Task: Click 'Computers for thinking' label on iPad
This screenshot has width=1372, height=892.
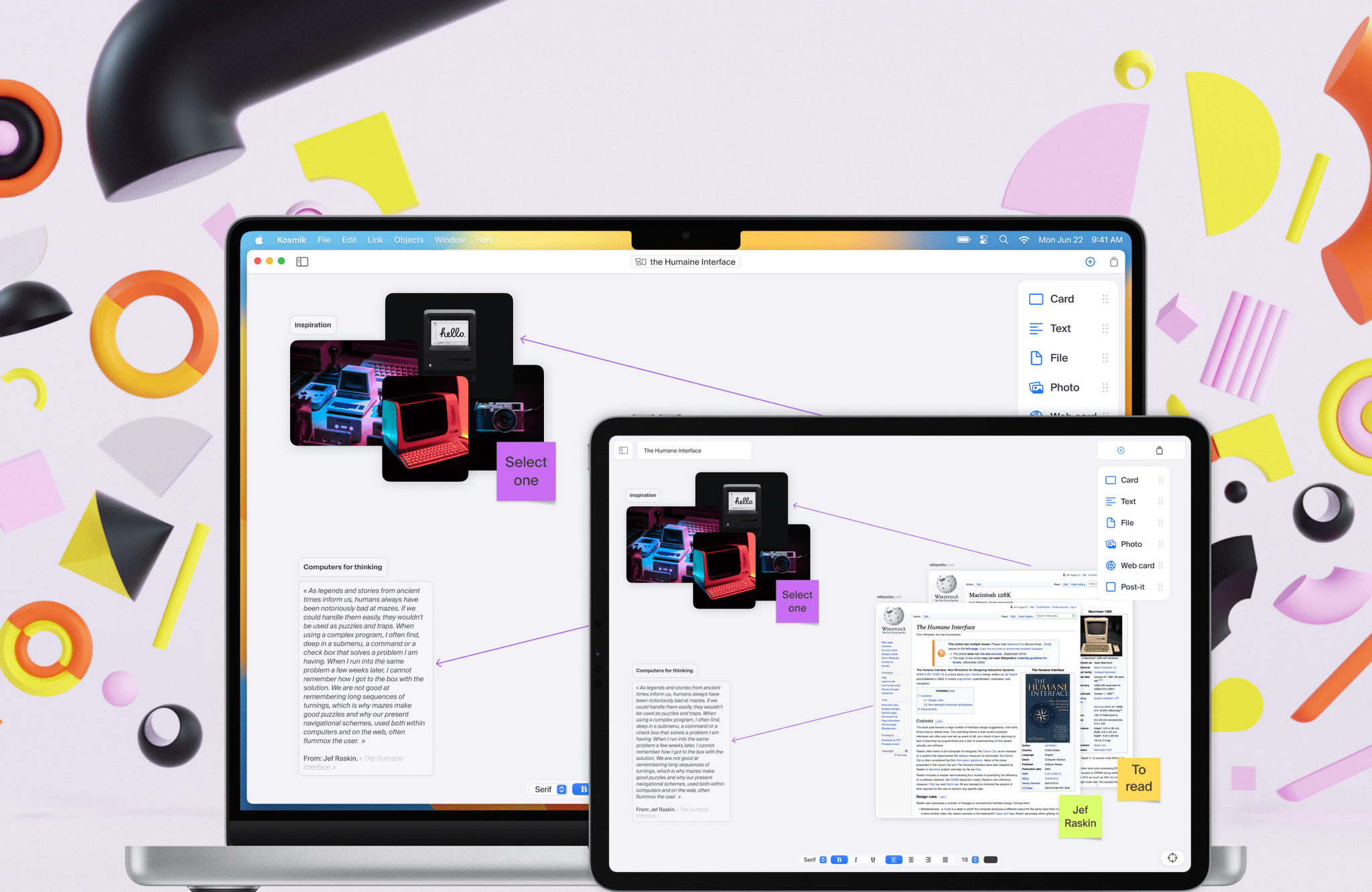Action: (x=665, y=670)
